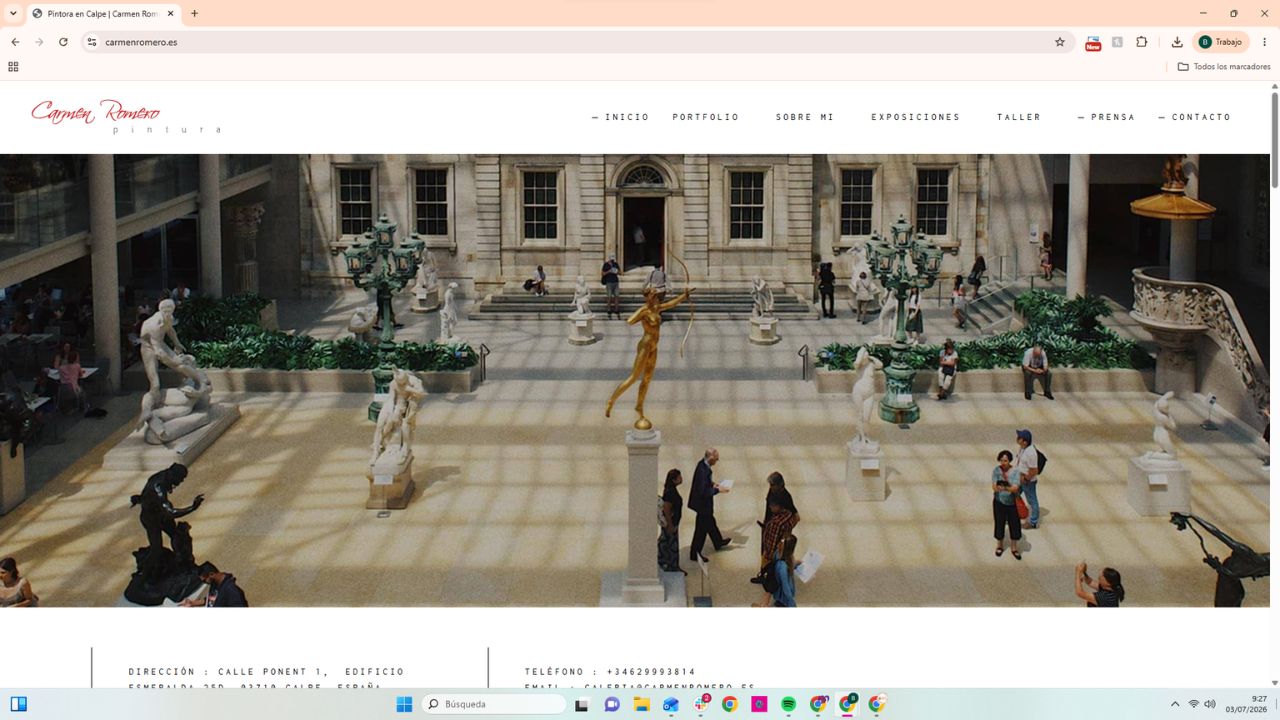Close the Pintora en Calpe tab
This screenshot has height=720, width=1280.
pos(171,14)
